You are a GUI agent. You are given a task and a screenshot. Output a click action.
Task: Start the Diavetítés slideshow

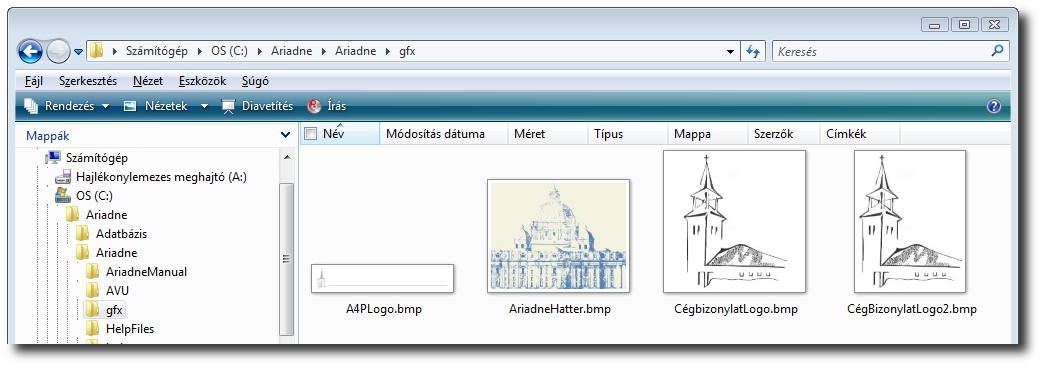tap(257, 106)
